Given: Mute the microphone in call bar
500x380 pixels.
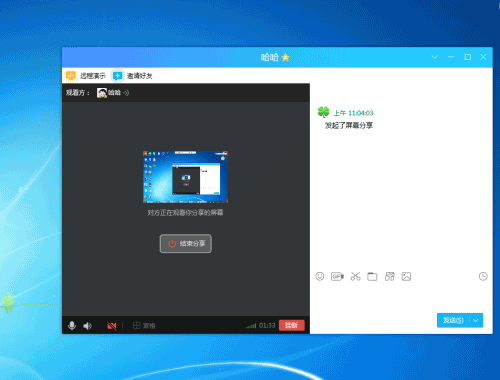Looking at the screenshot, I should 72,325.
